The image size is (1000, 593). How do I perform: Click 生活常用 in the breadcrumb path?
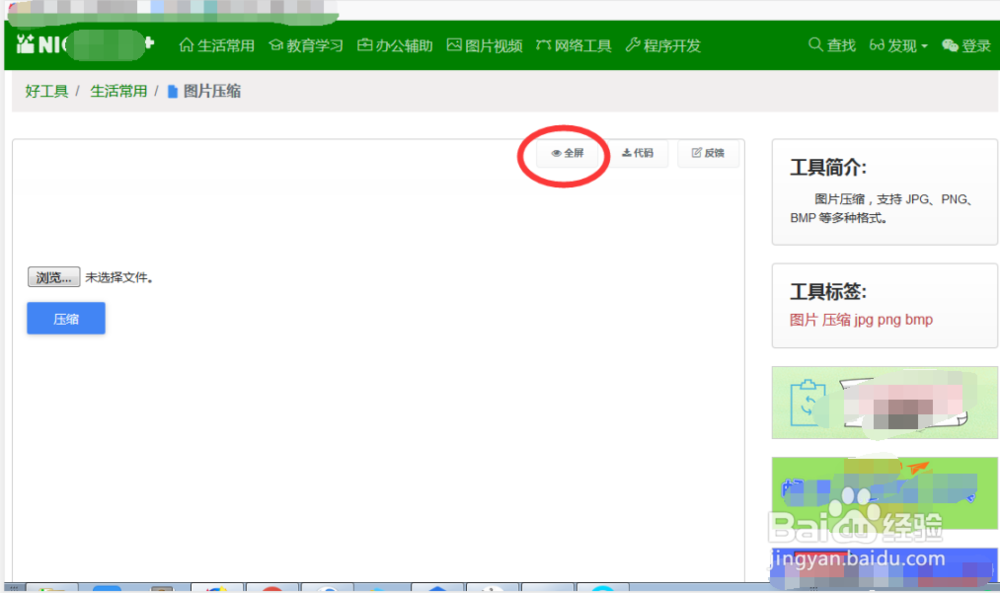(119, 90)
